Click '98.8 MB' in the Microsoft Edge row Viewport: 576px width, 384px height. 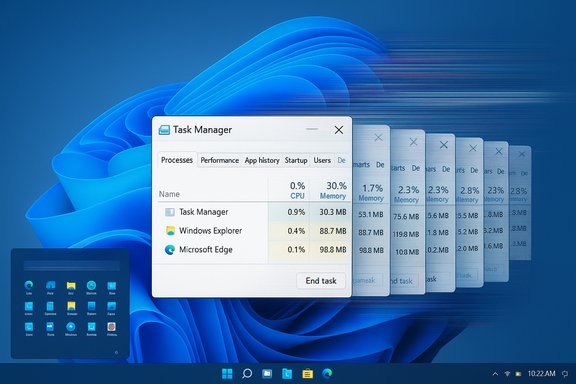[x=333, y=250]
